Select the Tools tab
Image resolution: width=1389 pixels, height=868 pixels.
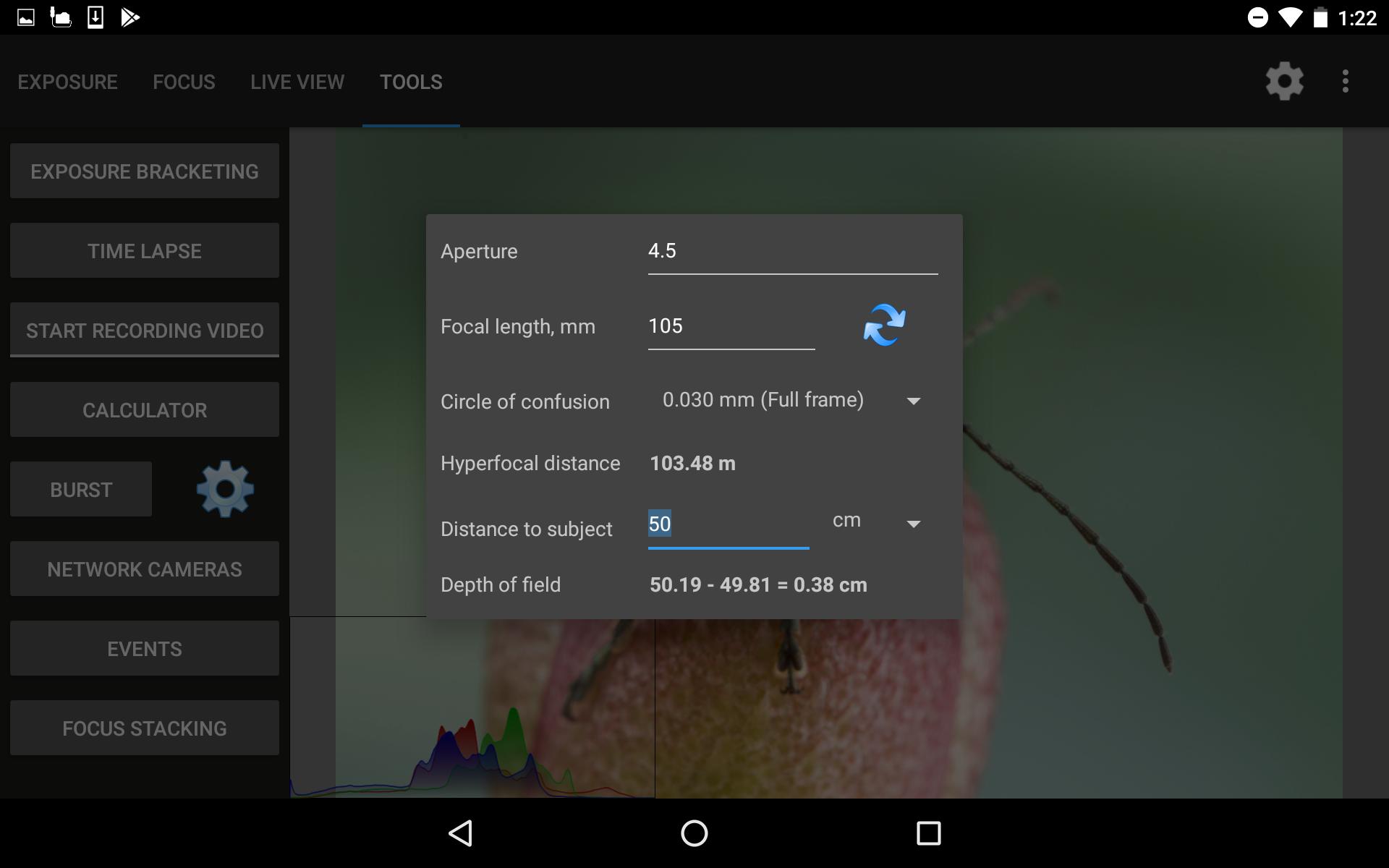pyautogui.click(x=411, y=82)
